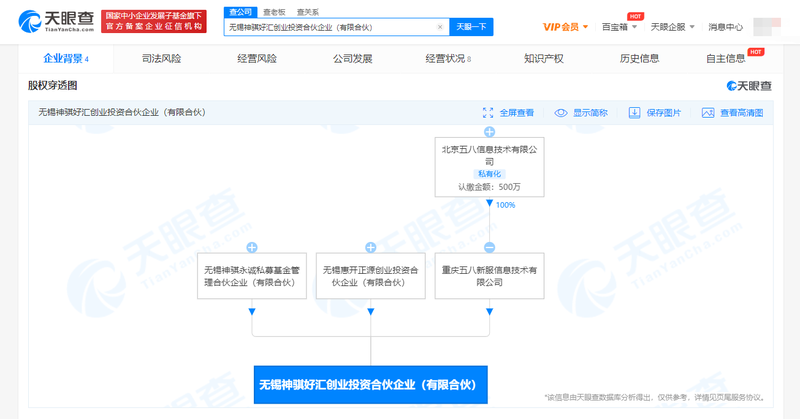The height and width of the screenshot is (419, 800).
Task: Switch to the 经营状况 tab
Action: [448, 59]
